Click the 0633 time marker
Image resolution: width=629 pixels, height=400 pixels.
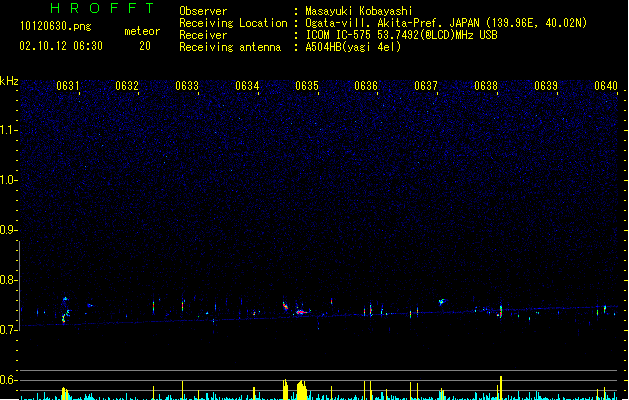(x=187, y=86)
